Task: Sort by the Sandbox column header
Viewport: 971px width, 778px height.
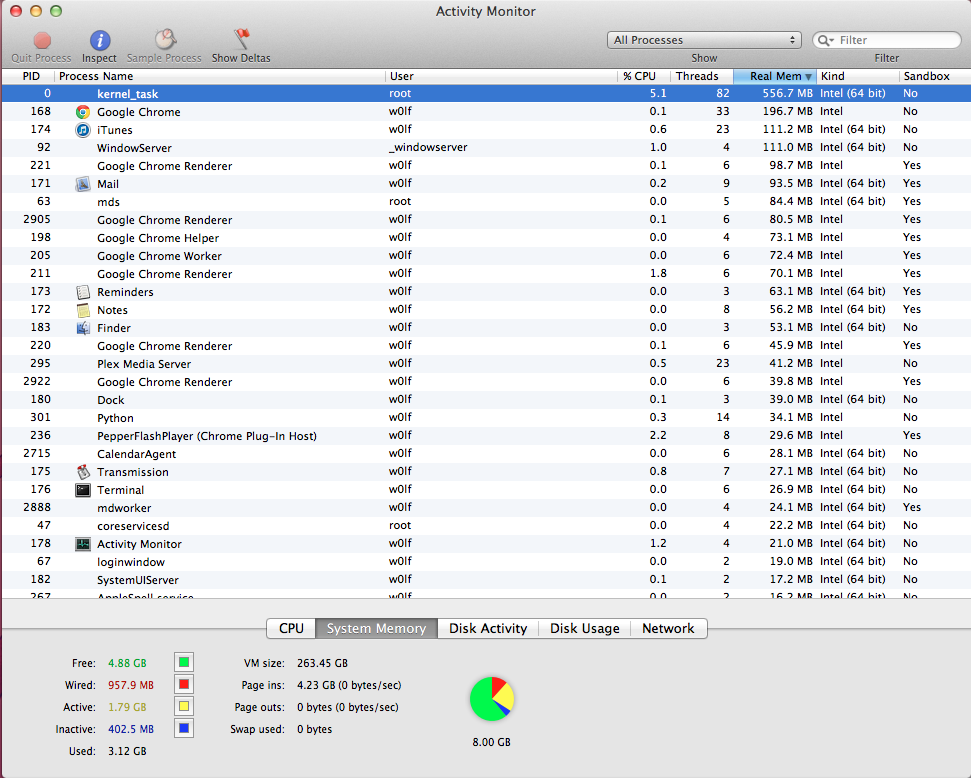Action: (934, 76)
